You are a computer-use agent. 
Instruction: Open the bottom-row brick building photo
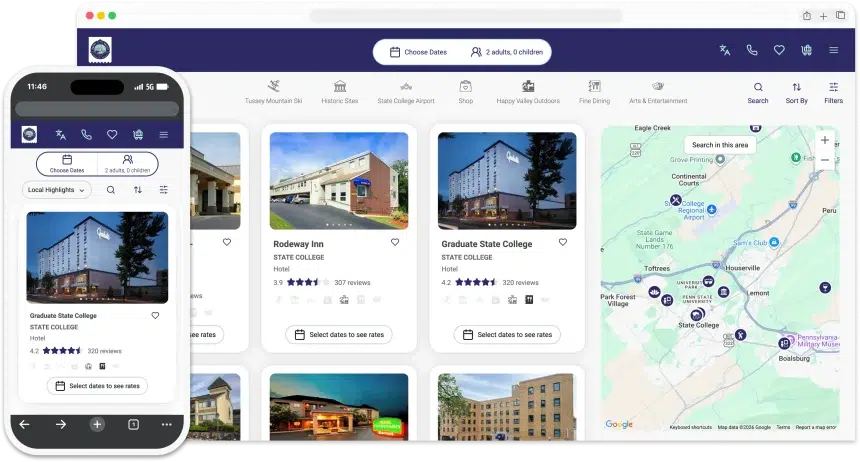click(x=507, y=407)
